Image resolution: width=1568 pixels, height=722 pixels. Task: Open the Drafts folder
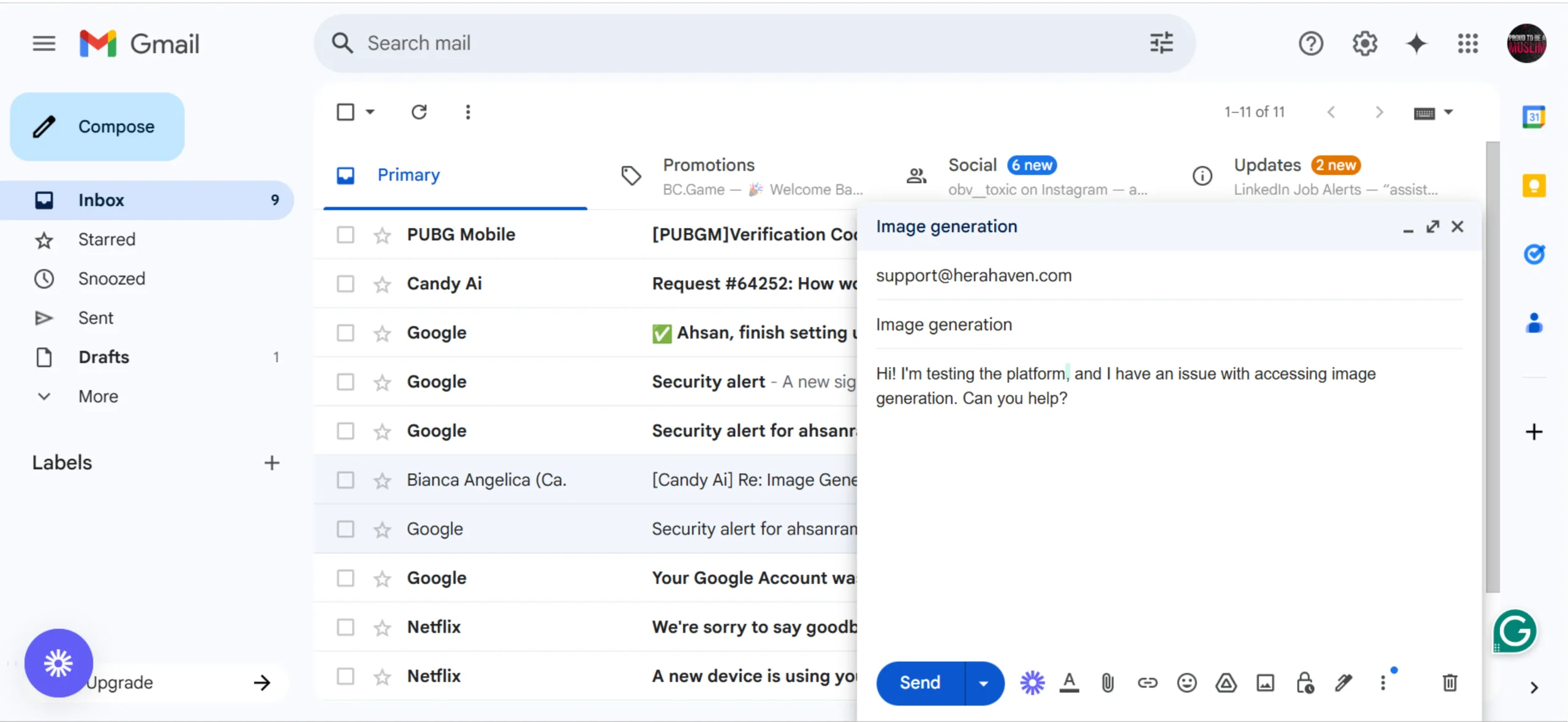pyautogui.click(x=147, y=357)
